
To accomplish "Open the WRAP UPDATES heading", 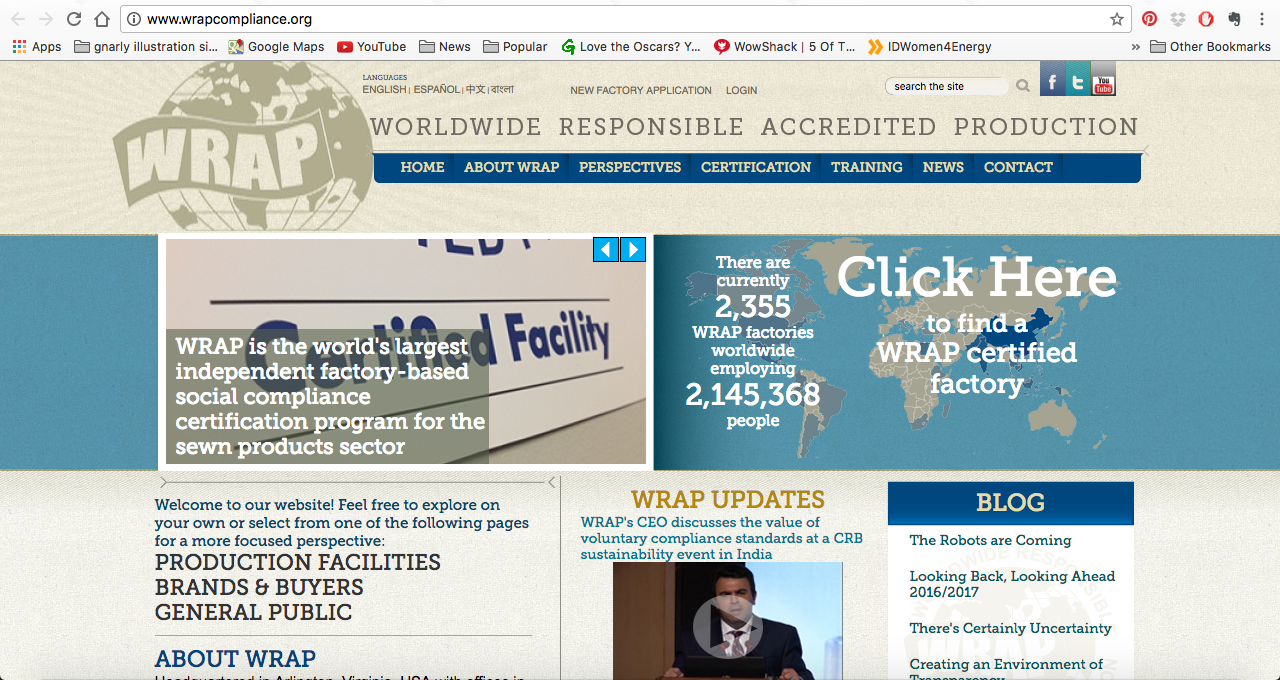I will tap(728, 499).
